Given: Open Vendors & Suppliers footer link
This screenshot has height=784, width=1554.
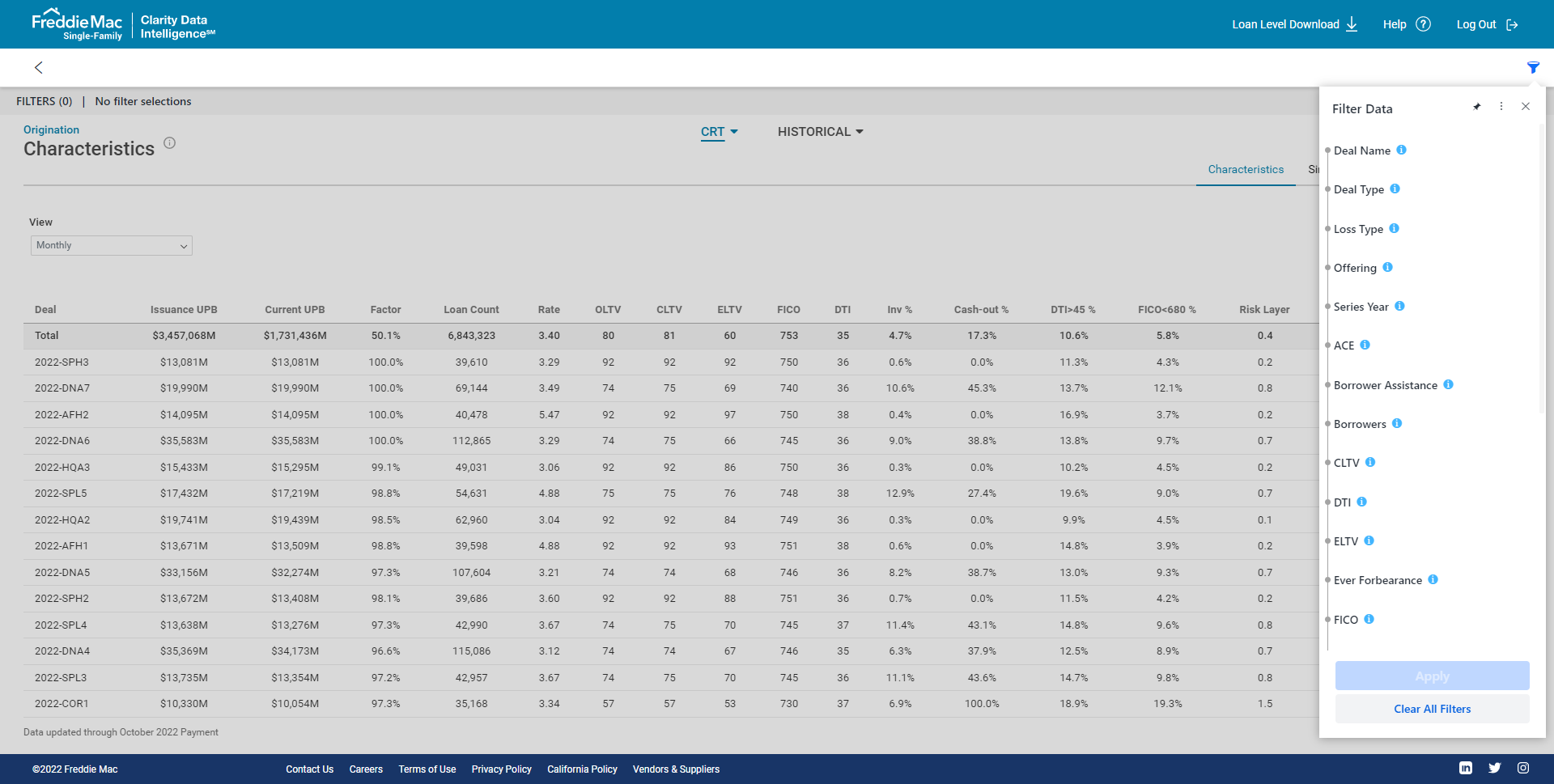Looking at the screenshot, I should click(676, 769).
